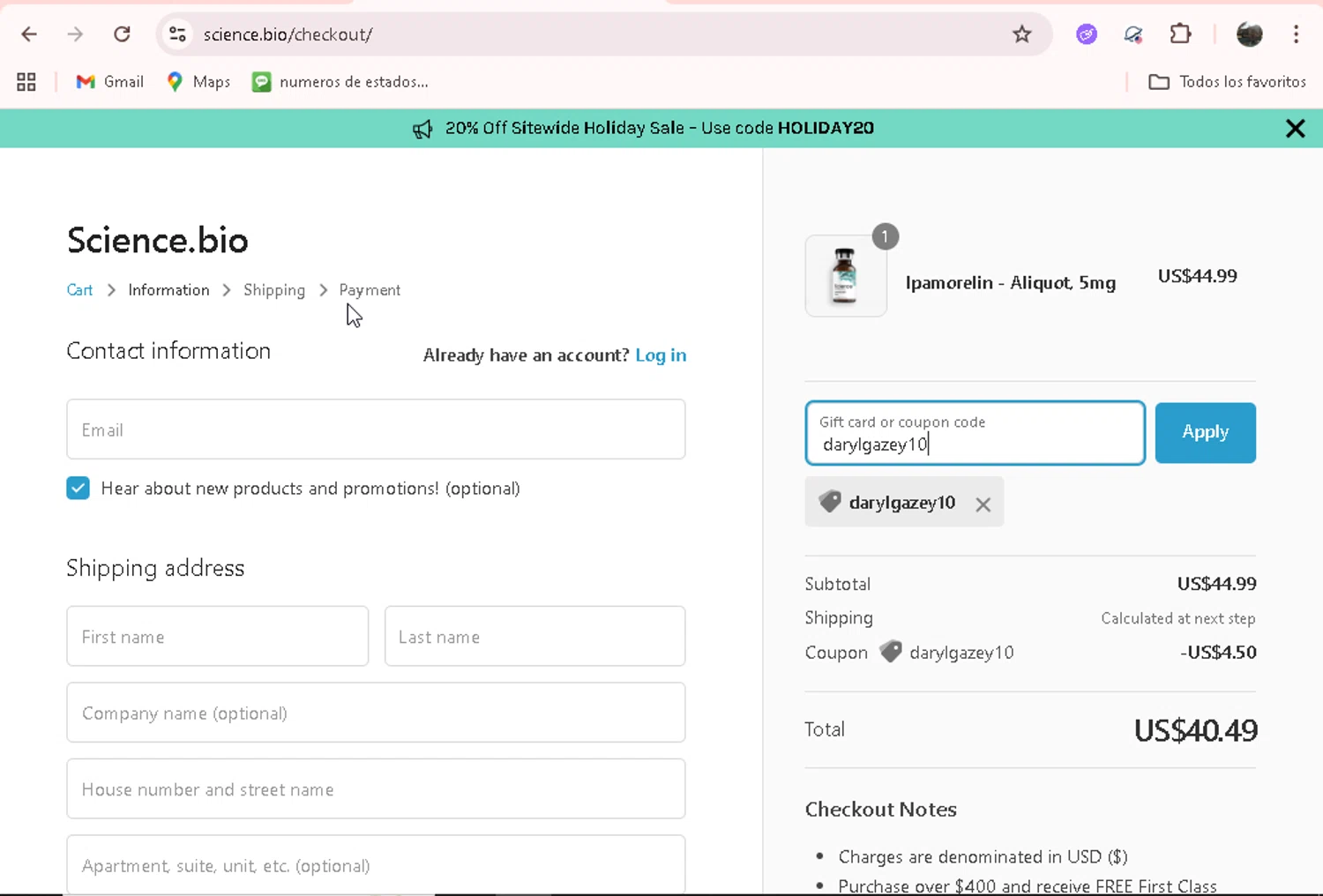Click the Shipping address heading
This screenshot has width=1323, height=896.
click(155, 568)
